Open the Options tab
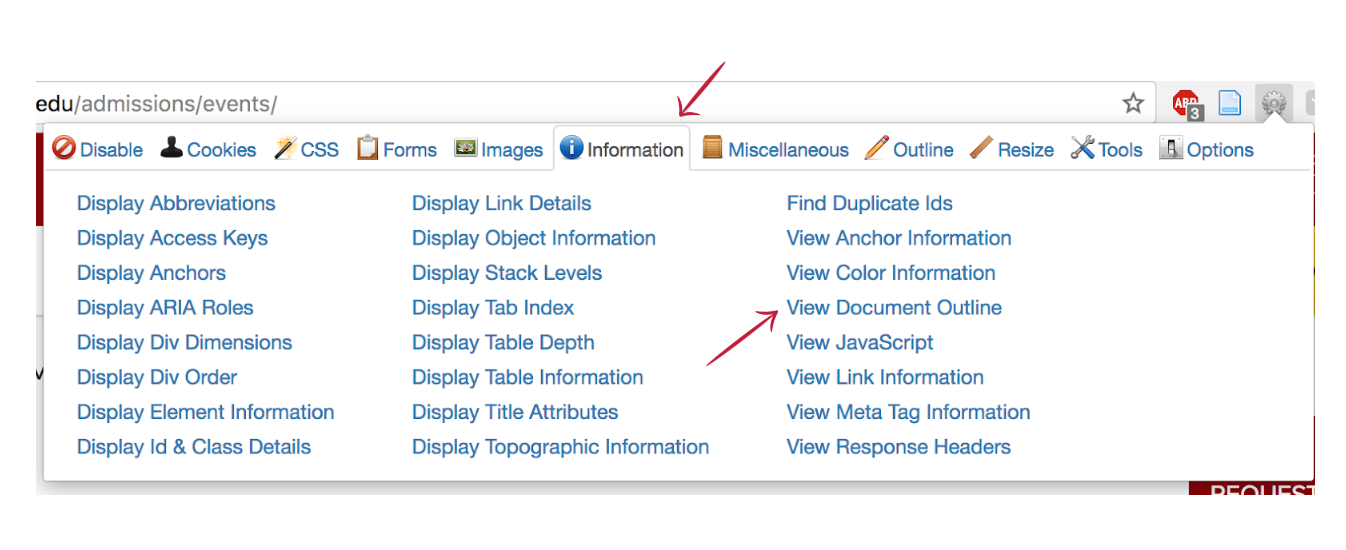 (1206, 150)
